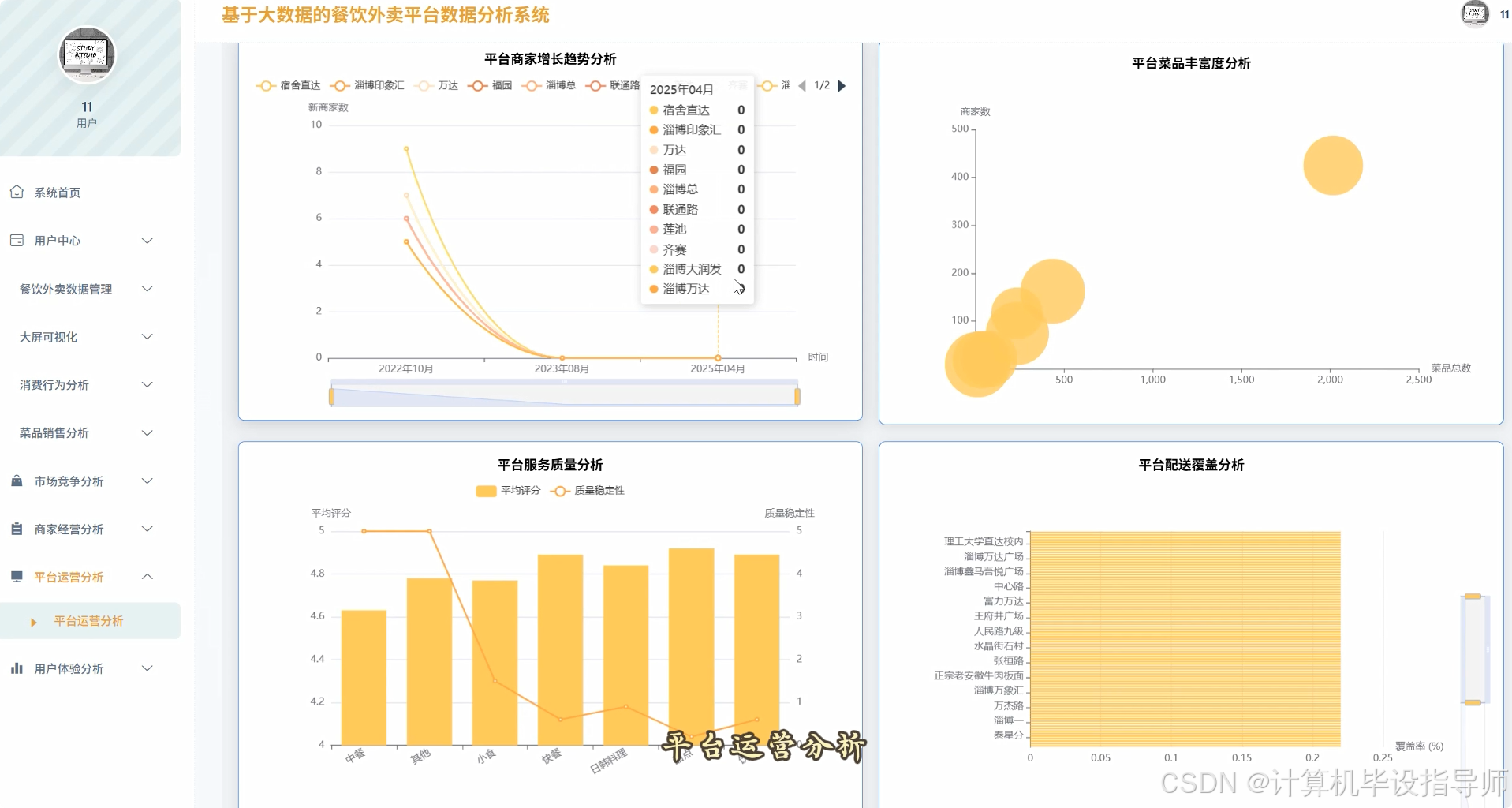Click the 商家经营分析 clipboard icon
Image resolution: width=1512 pixels, height=808 pixels.
coord(16,529)
